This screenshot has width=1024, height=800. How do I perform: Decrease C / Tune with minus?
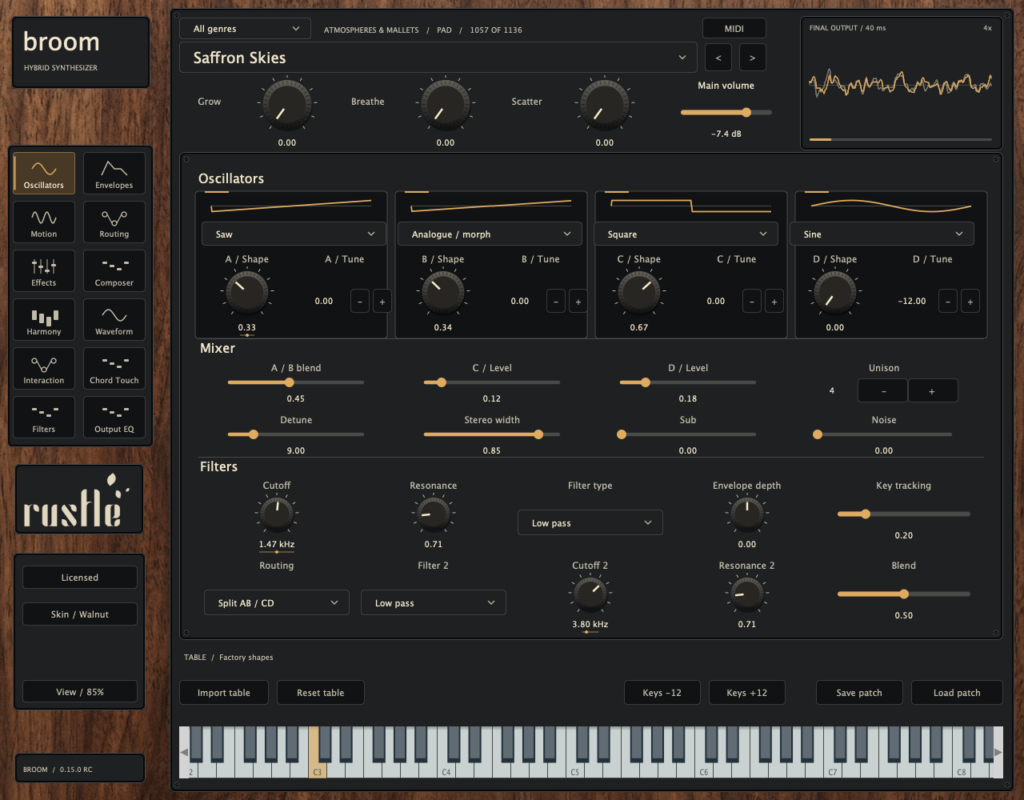pyautogui.click(x=752, y=301)
